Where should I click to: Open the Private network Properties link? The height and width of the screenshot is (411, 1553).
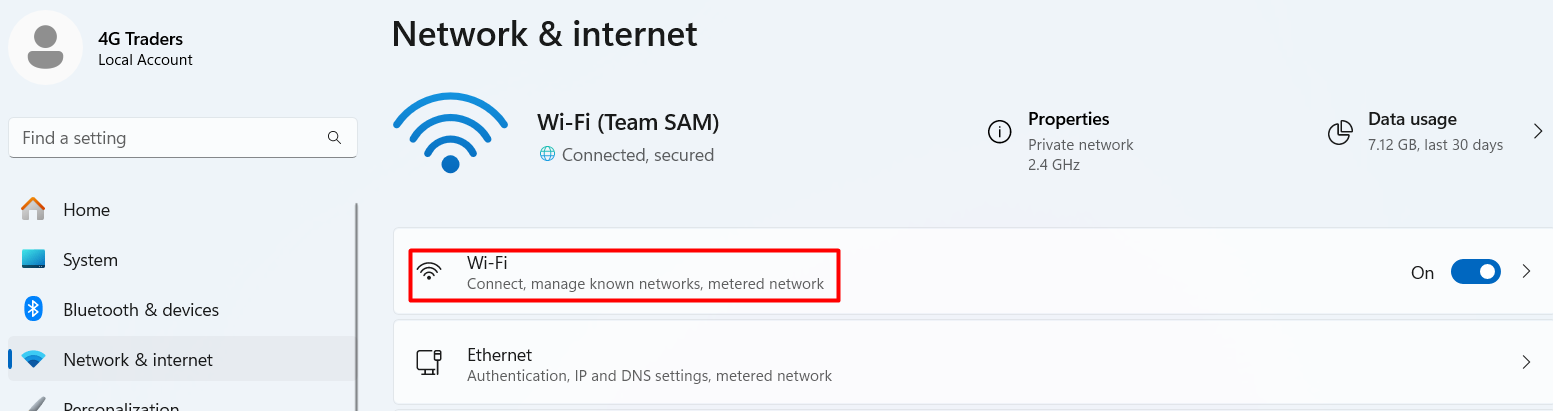tap(1080, 144)
